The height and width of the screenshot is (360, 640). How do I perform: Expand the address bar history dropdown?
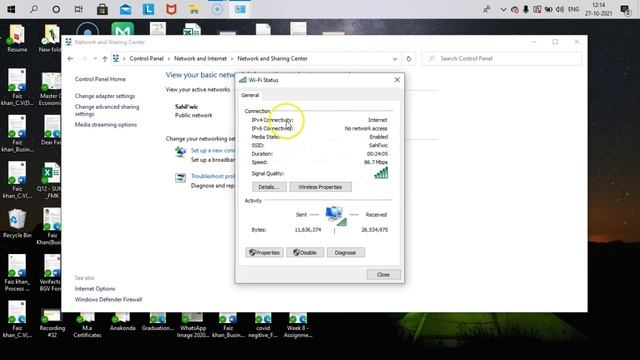click(x=395, y=59)
